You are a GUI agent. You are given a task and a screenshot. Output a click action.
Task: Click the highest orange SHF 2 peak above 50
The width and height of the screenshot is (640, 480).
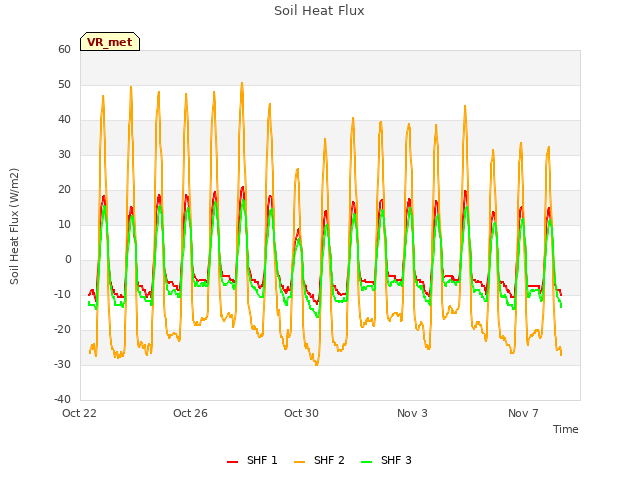pyautogui.click(x=242, y=83)
